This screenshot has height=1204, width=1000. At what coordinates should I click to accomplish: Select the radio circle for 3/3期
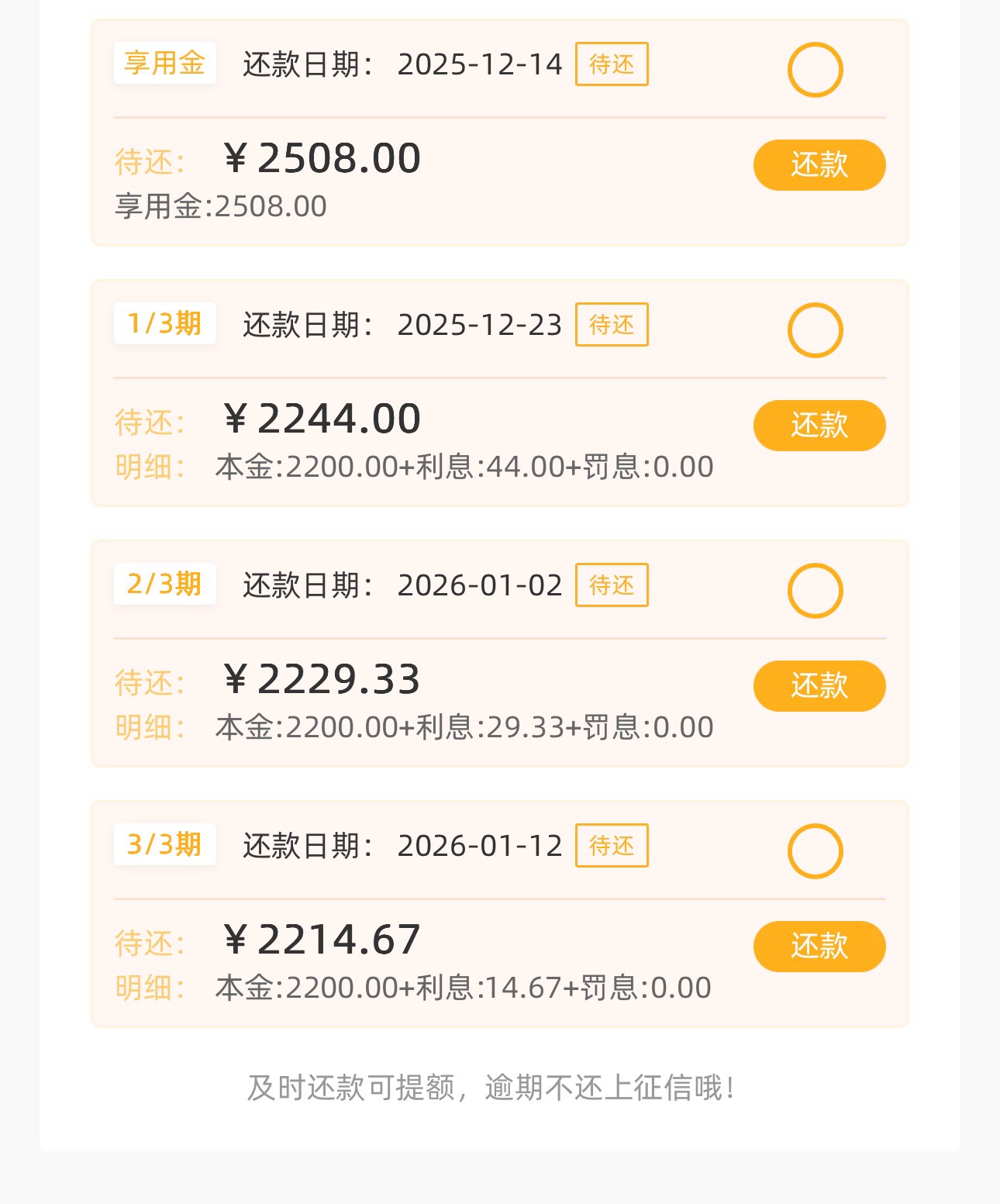click(815, 851)
